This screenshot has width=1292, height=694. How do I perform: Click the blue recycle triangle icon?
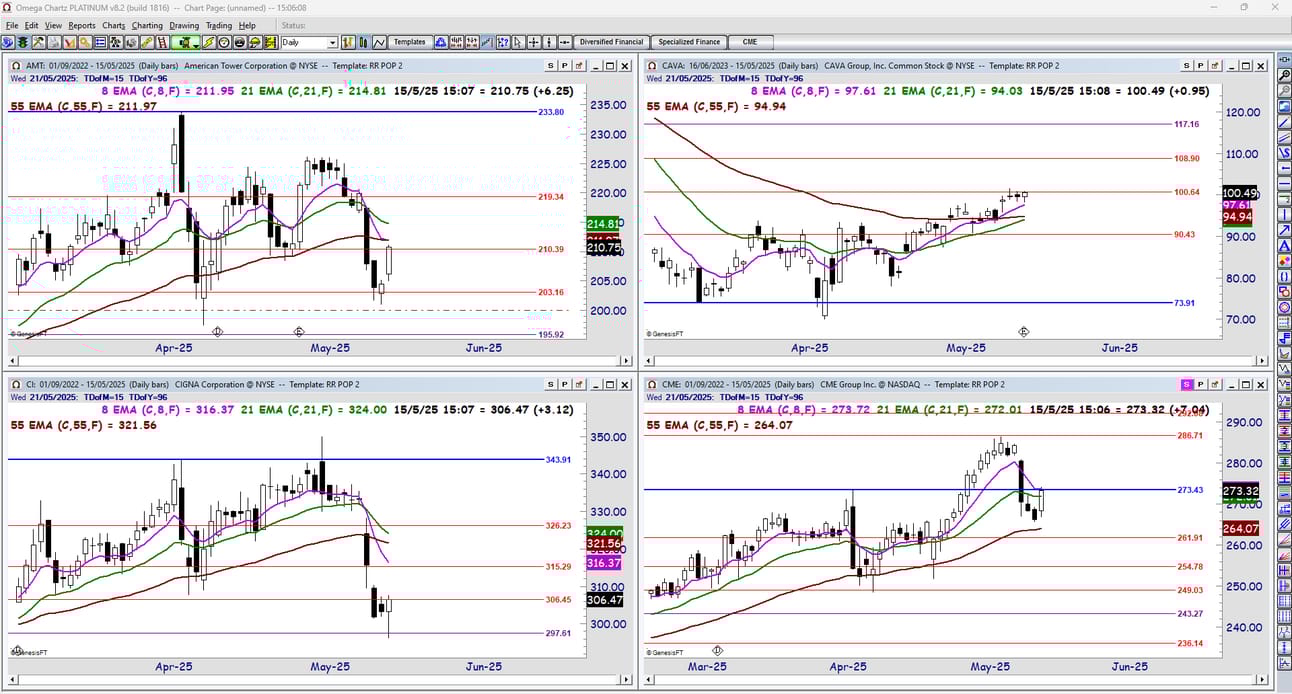tap(440, 42)
